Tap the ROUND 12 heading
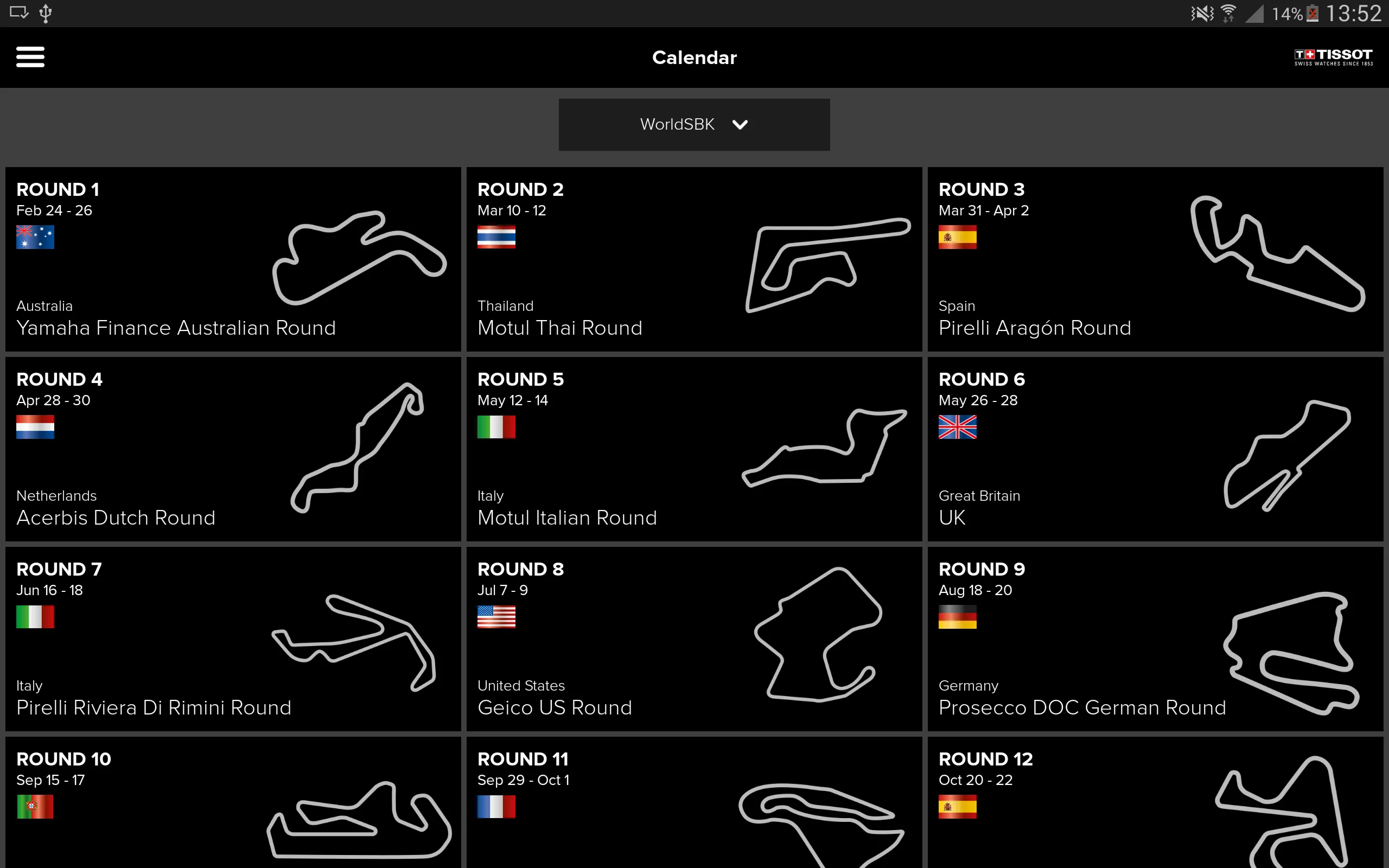The image size is (1389, 868). pos(985,759)
